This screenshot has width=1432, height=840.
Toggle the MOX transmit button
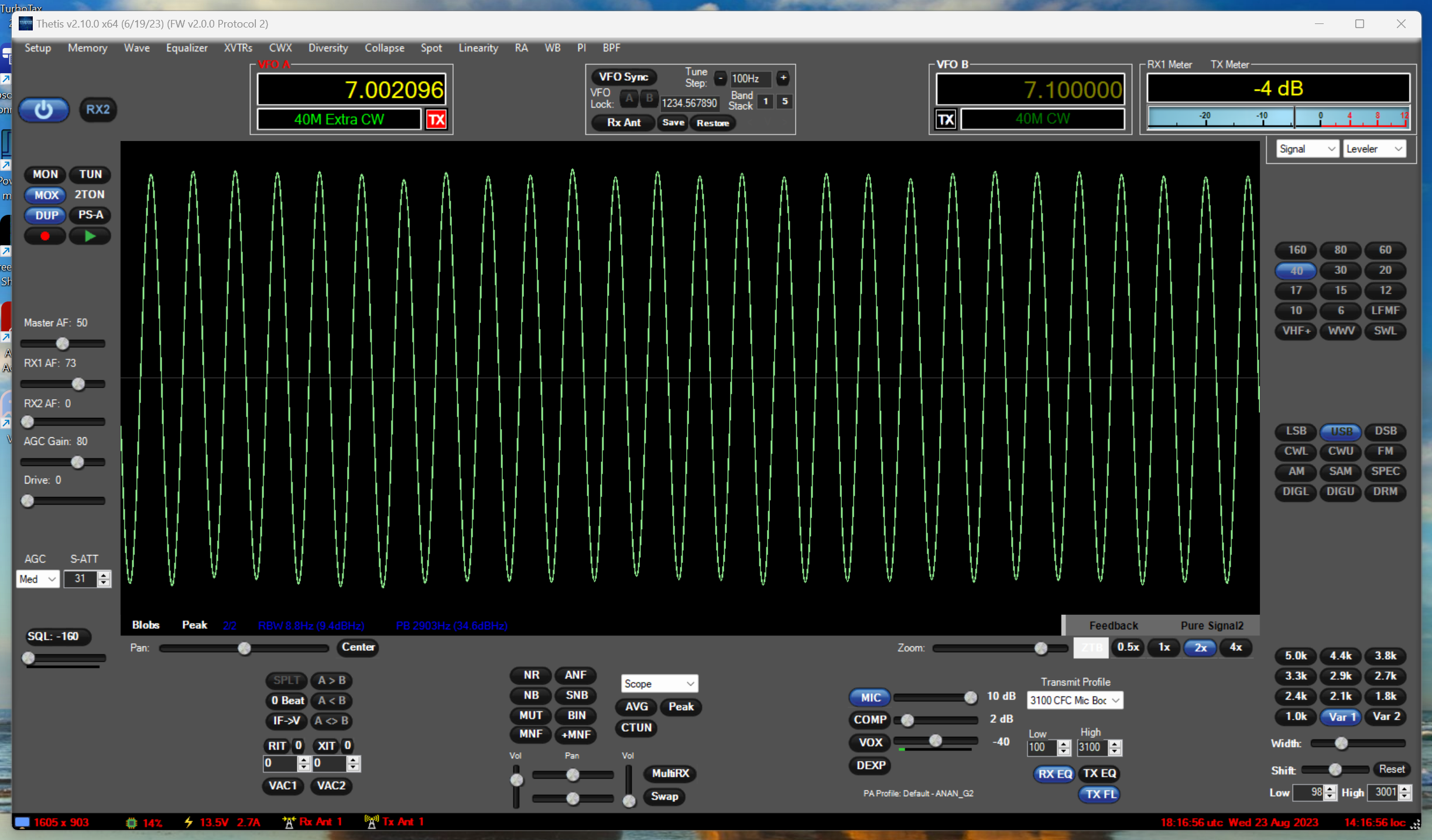pyautogui.click(x=46, y=195)
